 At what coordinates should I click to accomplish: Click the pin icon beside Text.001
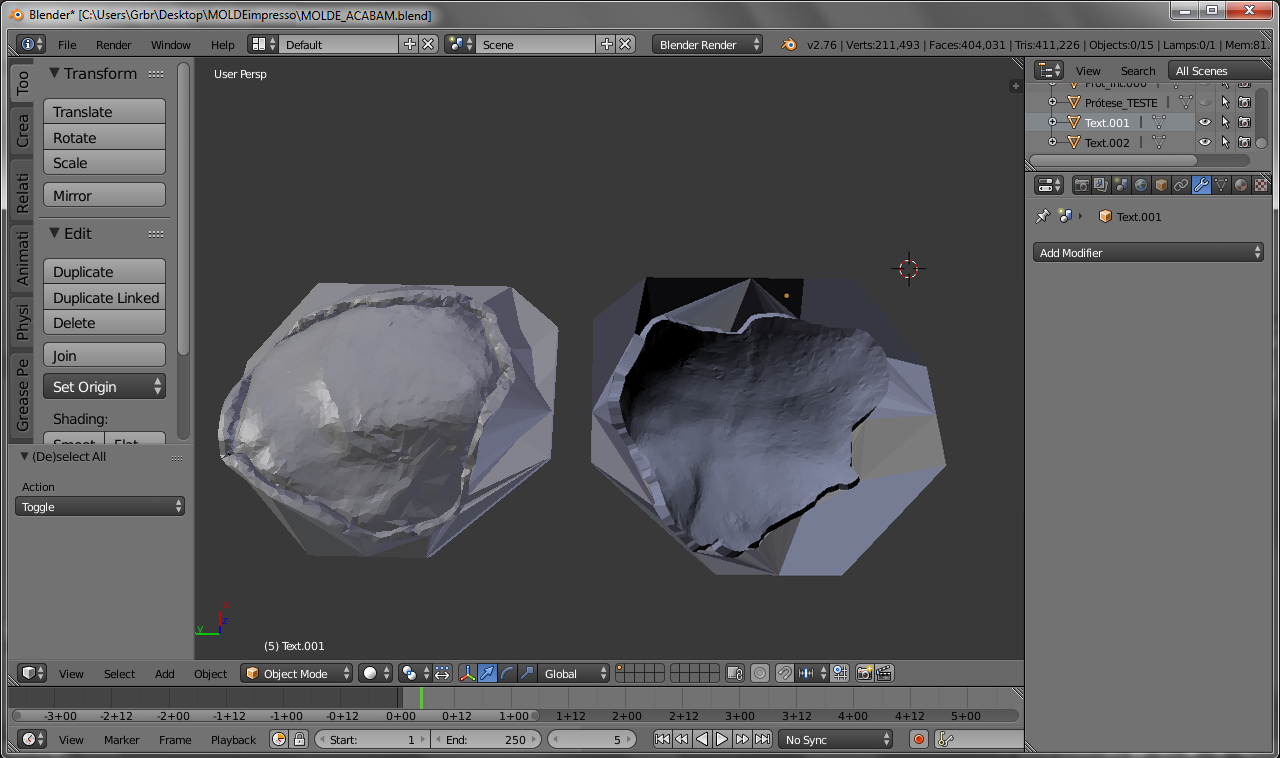pyautogui.click(x=1042, y=216)
